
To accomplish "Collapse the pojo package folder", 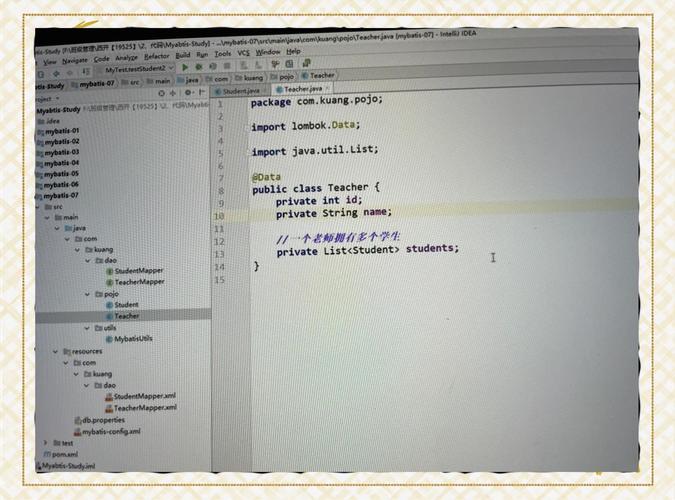I will tap(88, 293).
